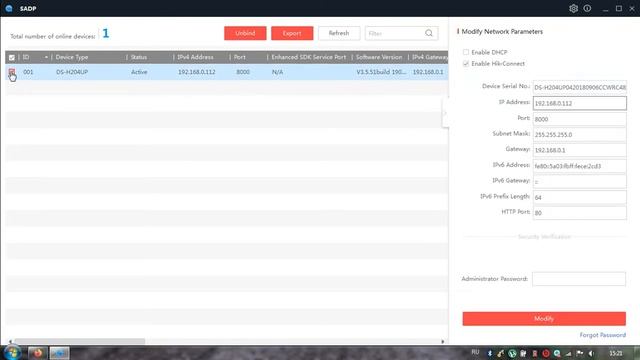Open the taskbar clock
This screenshot has height=360, width=640.
pyautogui.click(x=616, y=353)
